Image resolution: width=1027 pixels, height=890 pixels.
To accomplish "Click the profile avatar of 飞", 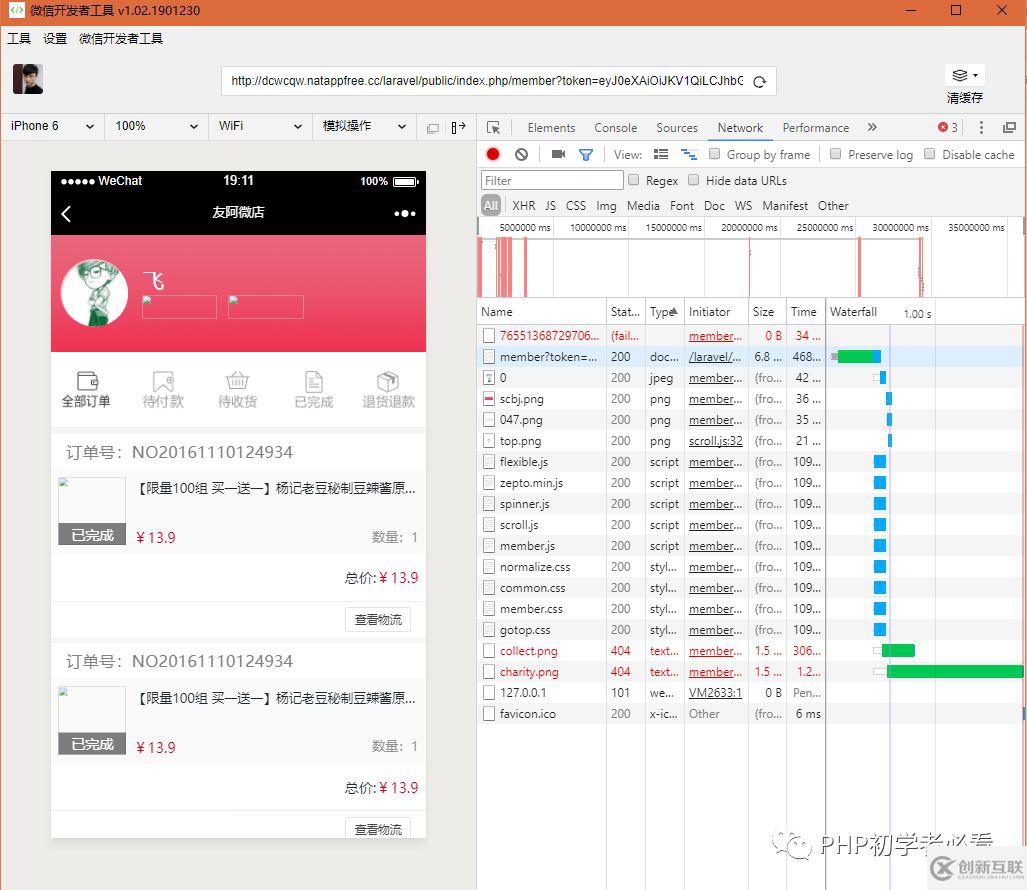I will [x=94, y=293].
